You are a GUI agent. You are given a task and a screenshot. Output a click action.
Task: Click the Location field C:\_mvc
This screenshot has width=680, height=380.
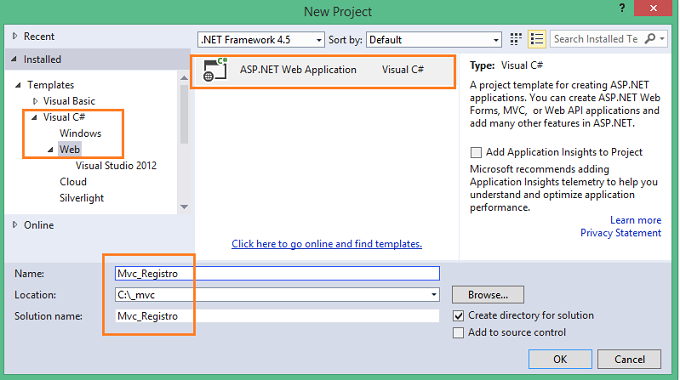tap(277, 295)
